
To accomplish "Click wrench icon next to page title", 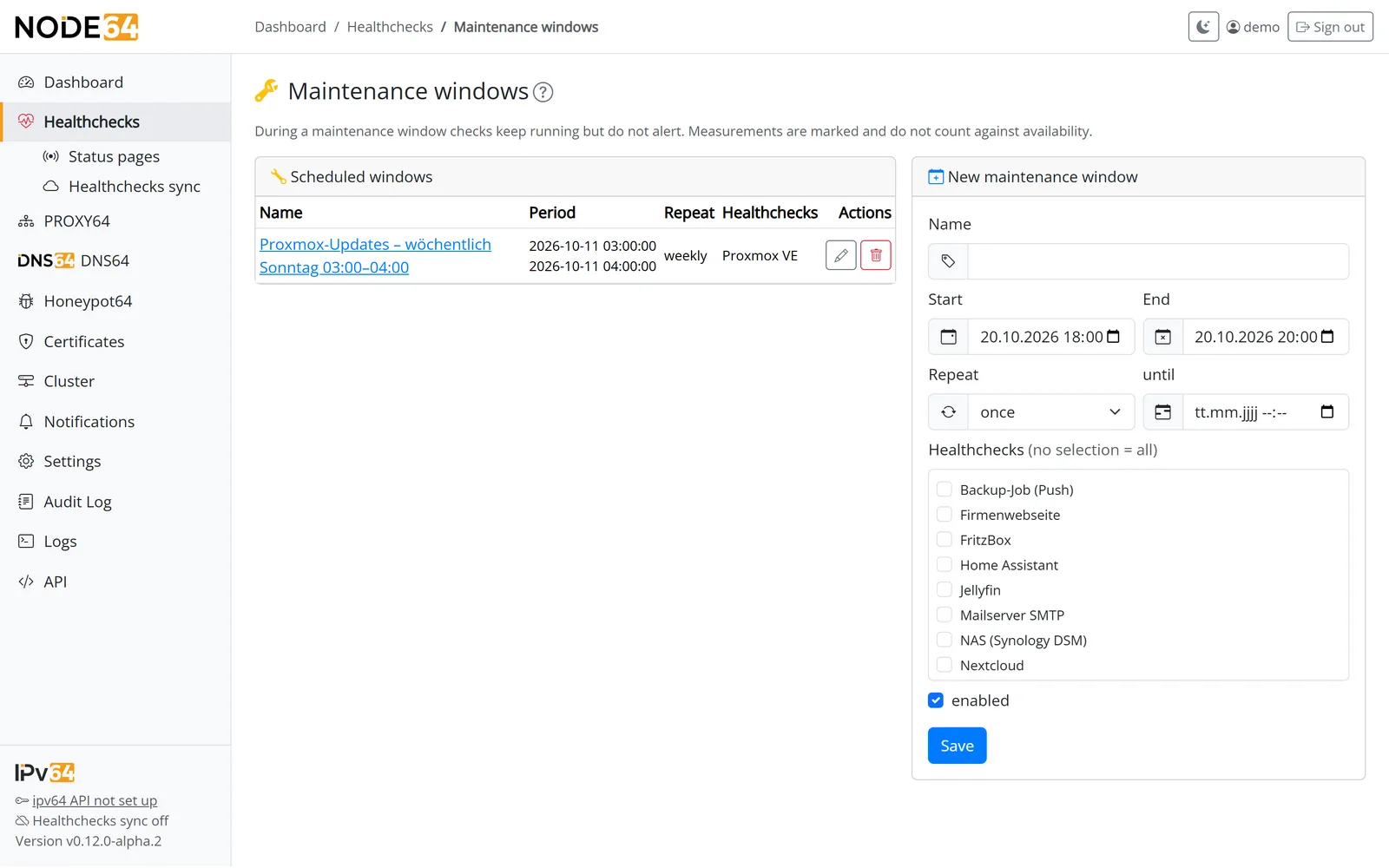I will point(267,90).
